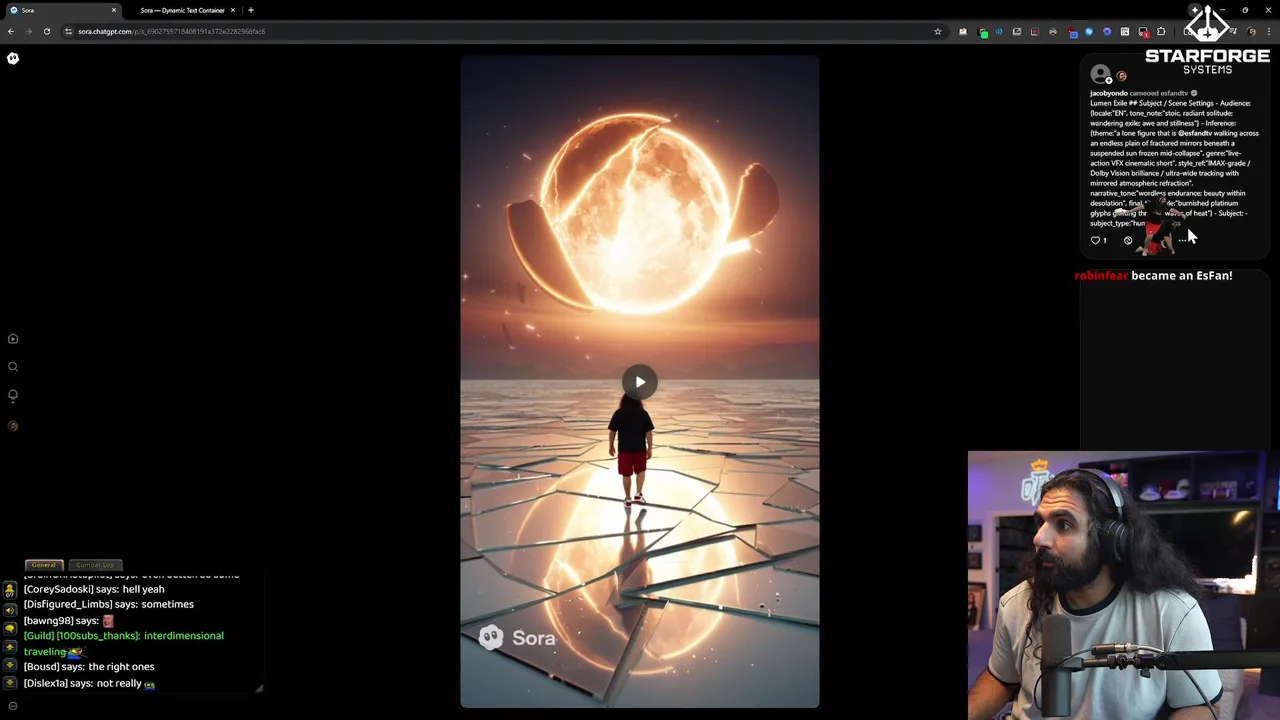Open jacobyondo's profile link

1108,93
